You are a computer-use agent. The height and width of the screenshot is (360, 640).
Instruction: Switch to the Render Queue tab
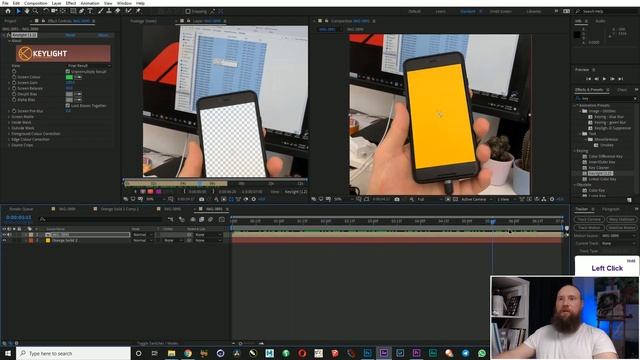tap(21, 209)
